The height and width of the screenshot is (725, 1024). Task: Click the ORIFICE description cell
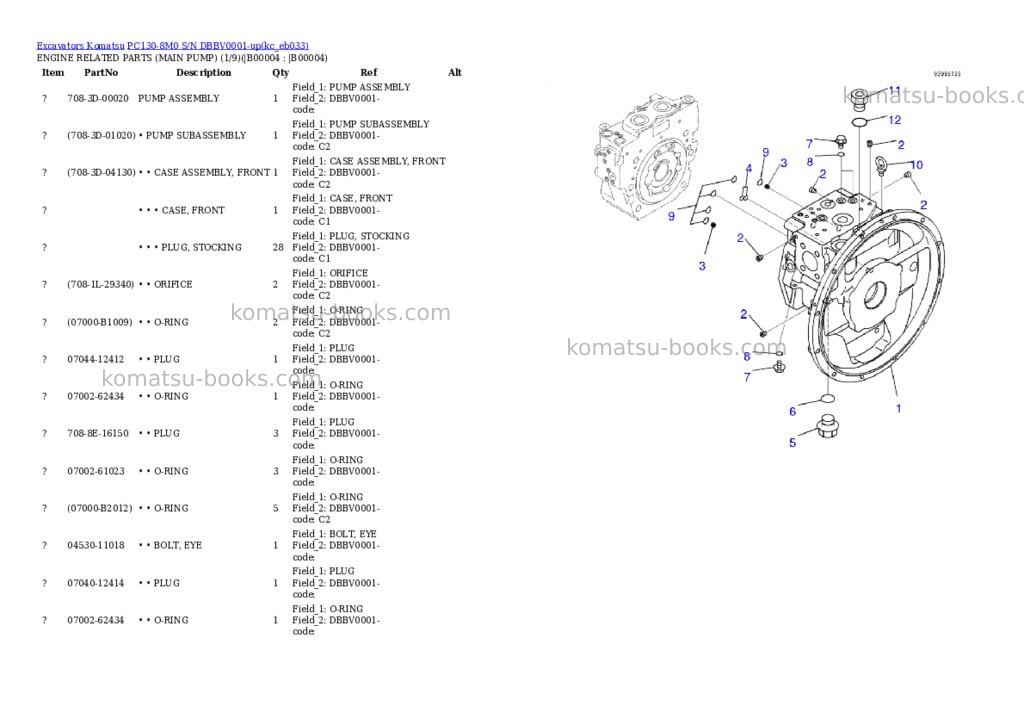click(166, 285)
